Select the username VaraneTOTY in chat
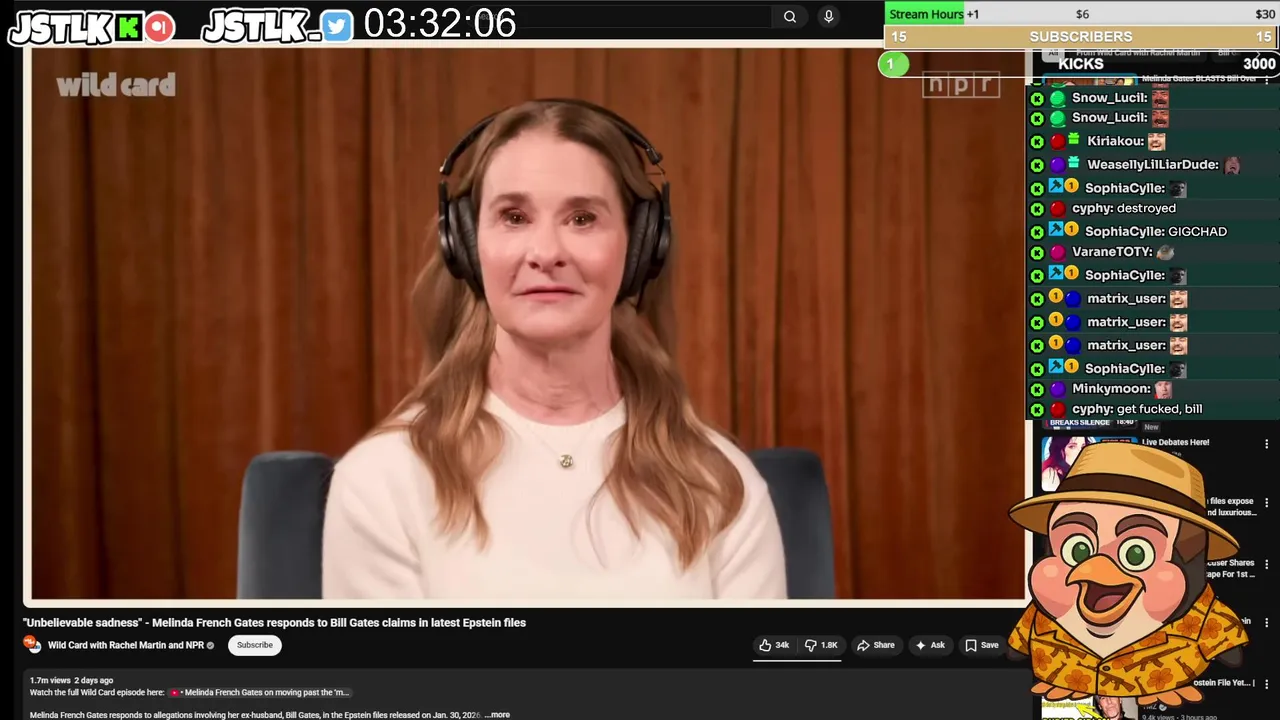The width and height of the screenshot is (1280, 720). pyautogui.click(x=1112, y=253)
